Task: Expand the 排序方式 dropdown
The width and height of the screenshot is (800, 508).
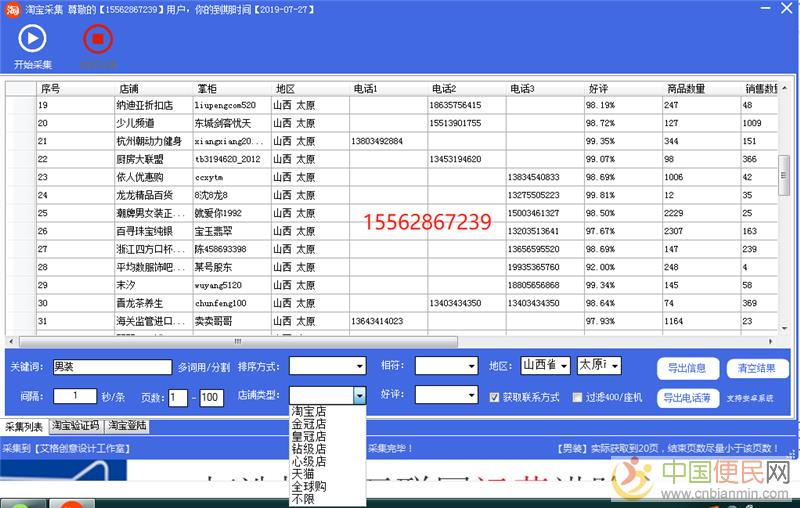Action: click(x=327, y=366)
